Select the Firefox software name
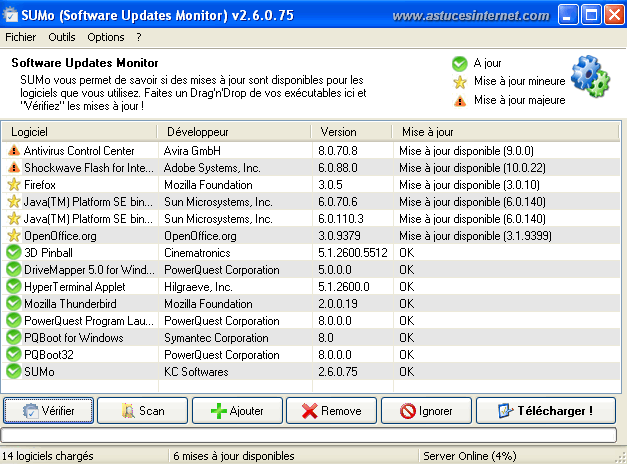The width and height of the screenshot is (627, 464). (x=40, y=185)
